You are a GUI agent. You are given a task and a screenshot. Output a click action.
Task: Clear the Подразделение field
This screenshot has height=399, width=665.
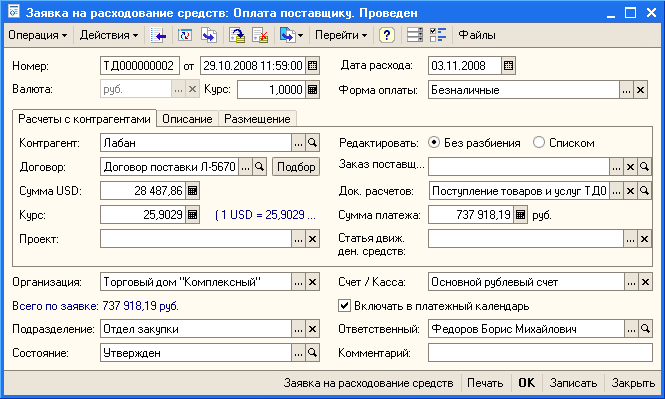313,329
